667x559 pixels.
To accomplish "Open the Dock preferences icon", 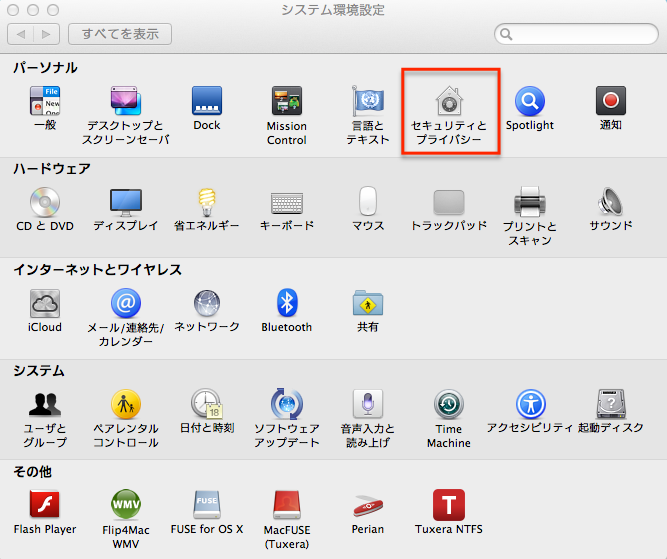I will tap(207, 101).
